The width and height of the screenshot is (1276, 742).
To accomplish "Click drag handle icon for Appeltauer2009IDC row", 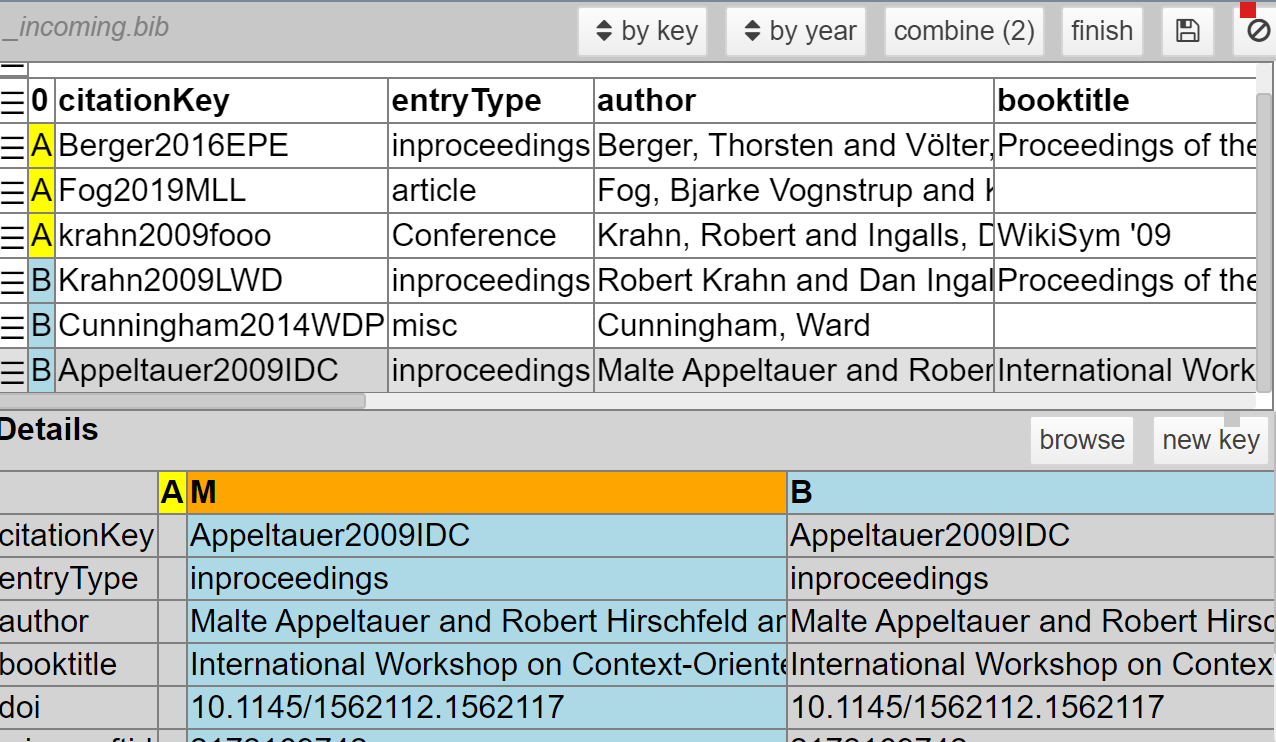I will [12, 371].
